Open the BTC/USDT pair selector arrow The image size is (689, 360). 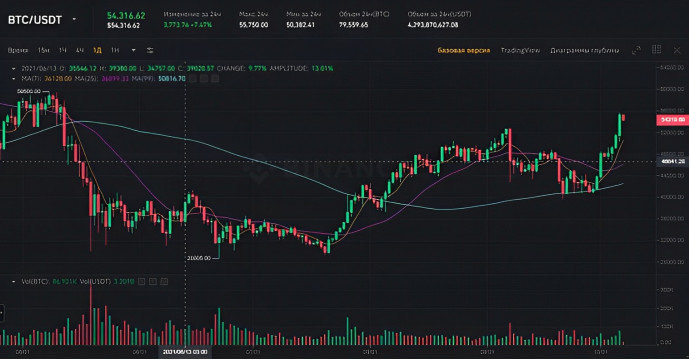(74, 19)
